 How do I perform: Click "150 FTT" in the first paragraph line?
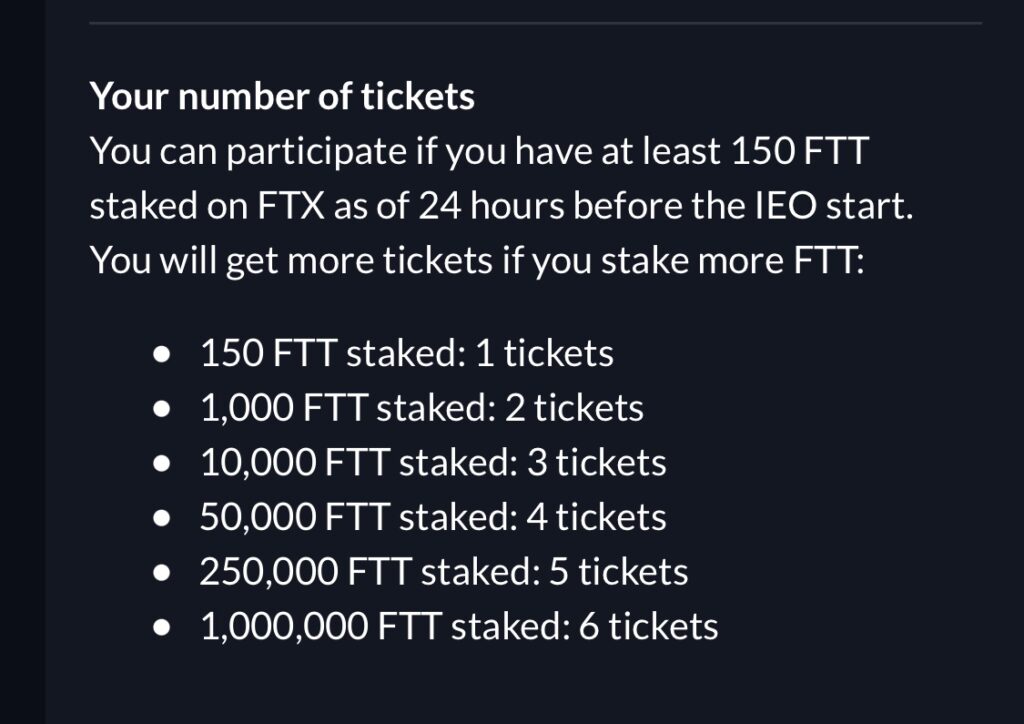pos(800,151)
